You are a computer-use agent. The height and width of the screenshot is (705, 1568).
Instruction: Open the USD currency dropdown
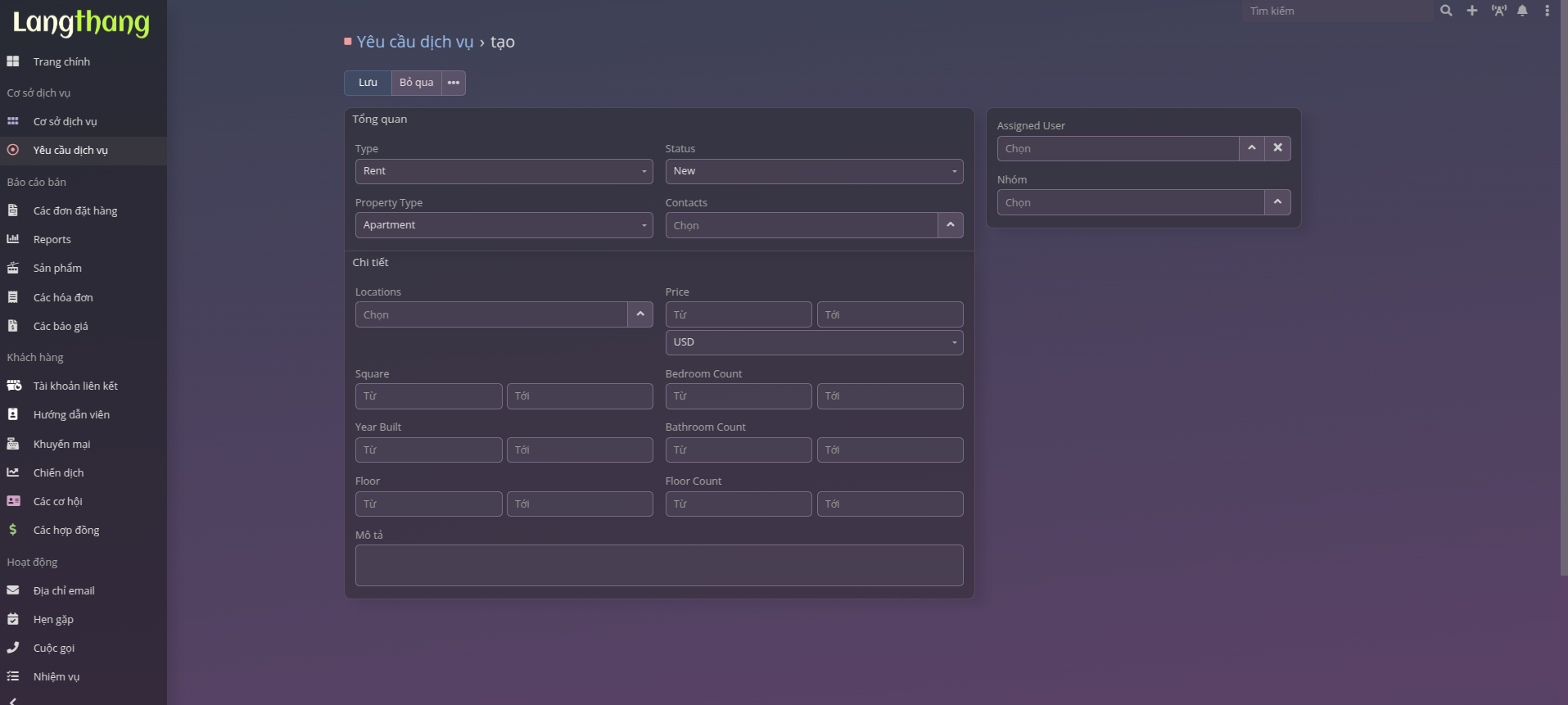tap(814, 342)
